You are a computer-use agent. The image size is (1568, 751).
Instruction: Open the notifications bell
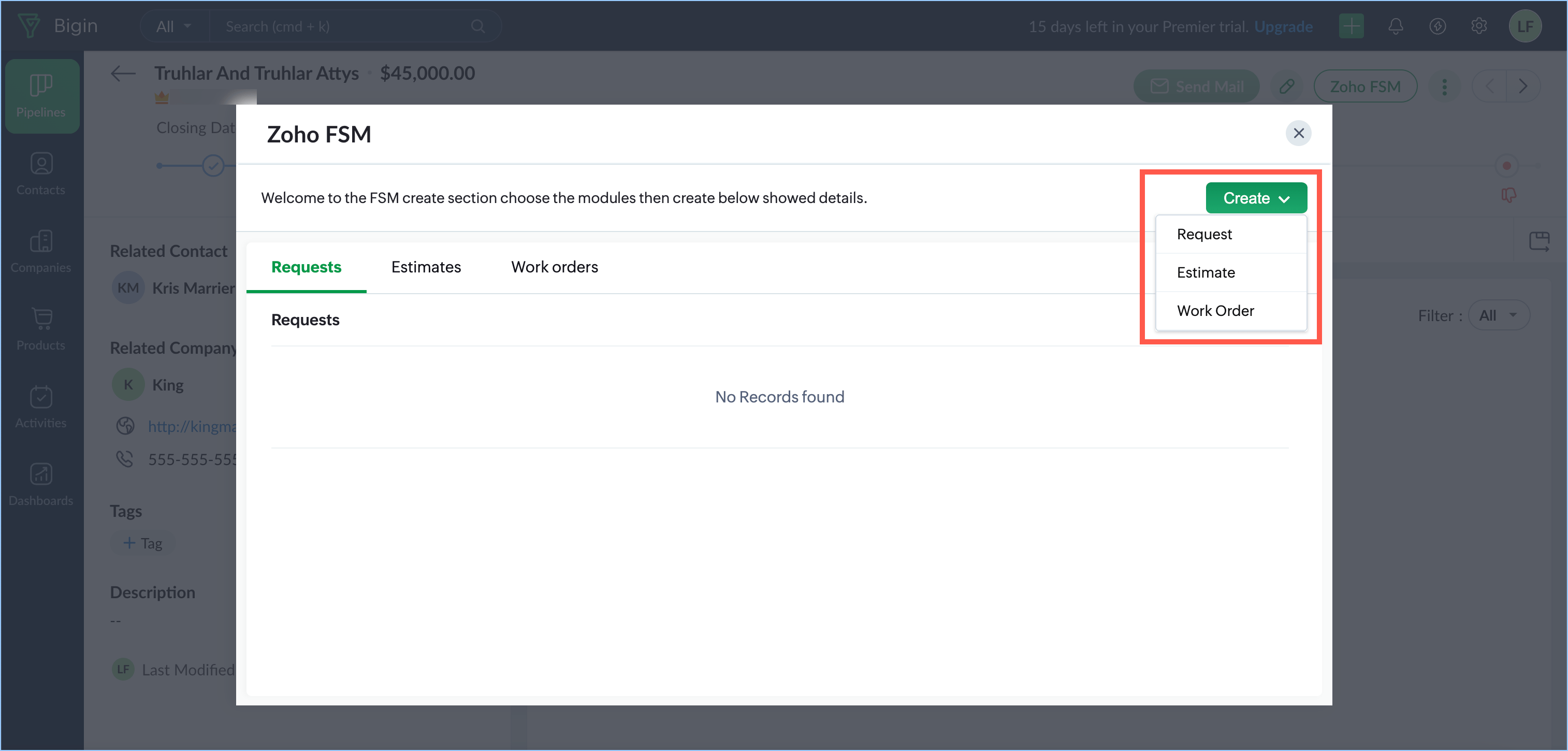[x=1396, y=26]
